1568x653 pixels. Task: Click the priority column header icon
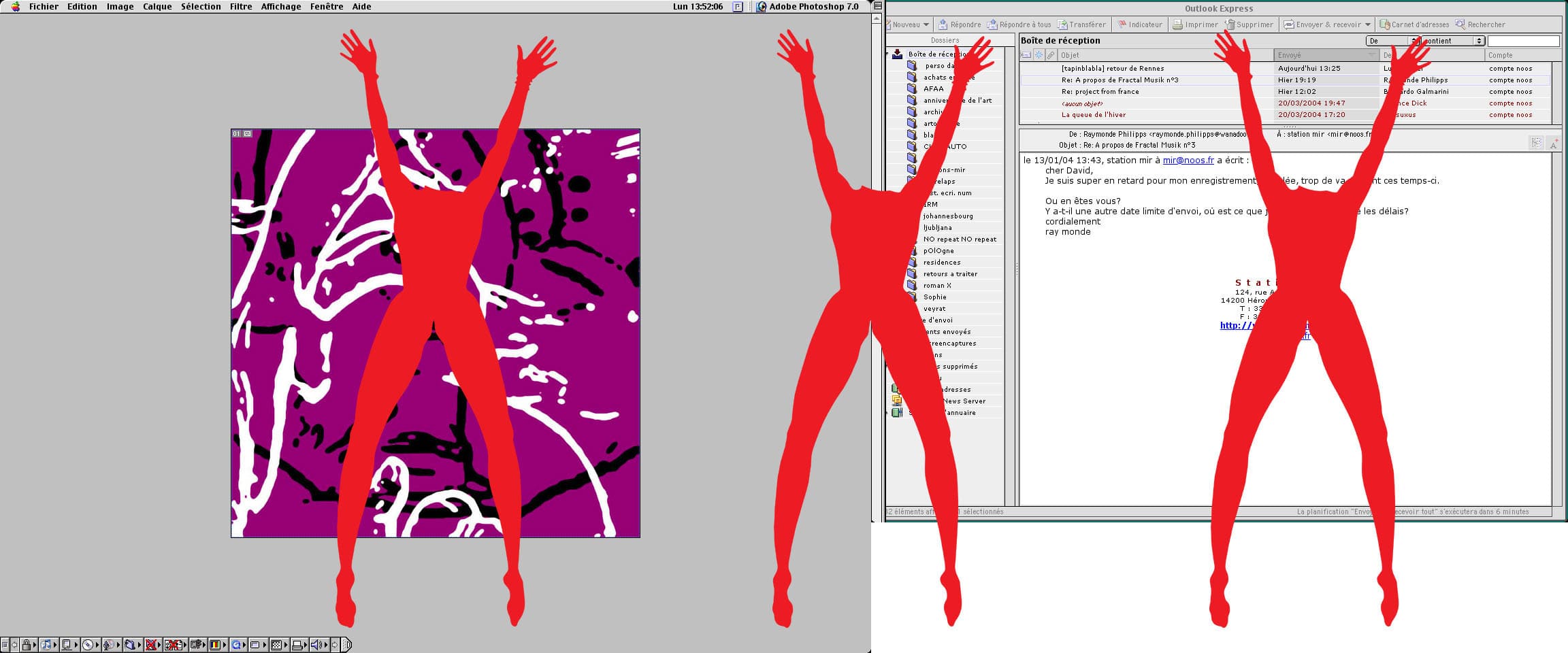[1039, 55]
